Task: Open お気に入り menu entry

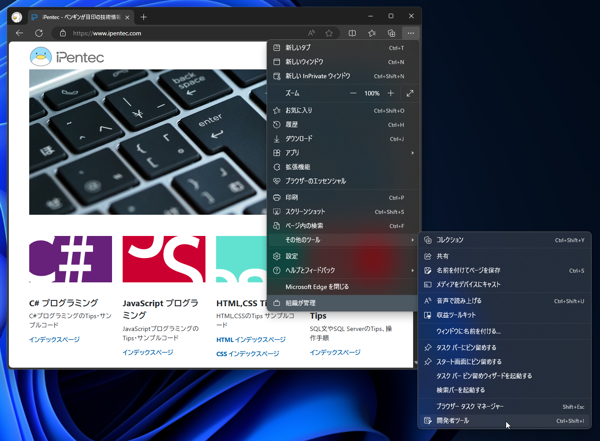Action: pos(342,110)
